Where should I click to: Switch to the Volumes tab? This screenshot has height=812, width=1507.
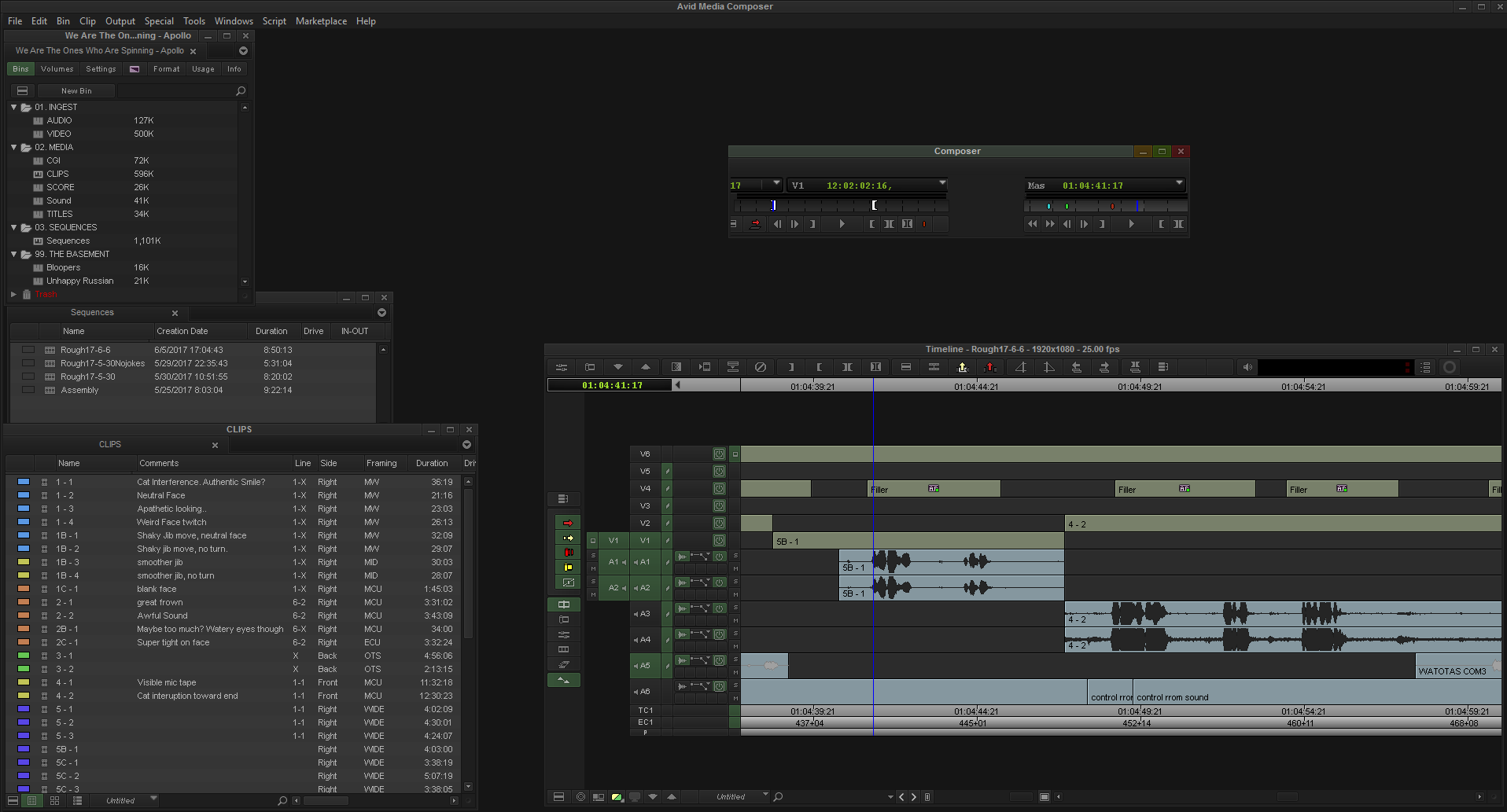click(57, 69)
